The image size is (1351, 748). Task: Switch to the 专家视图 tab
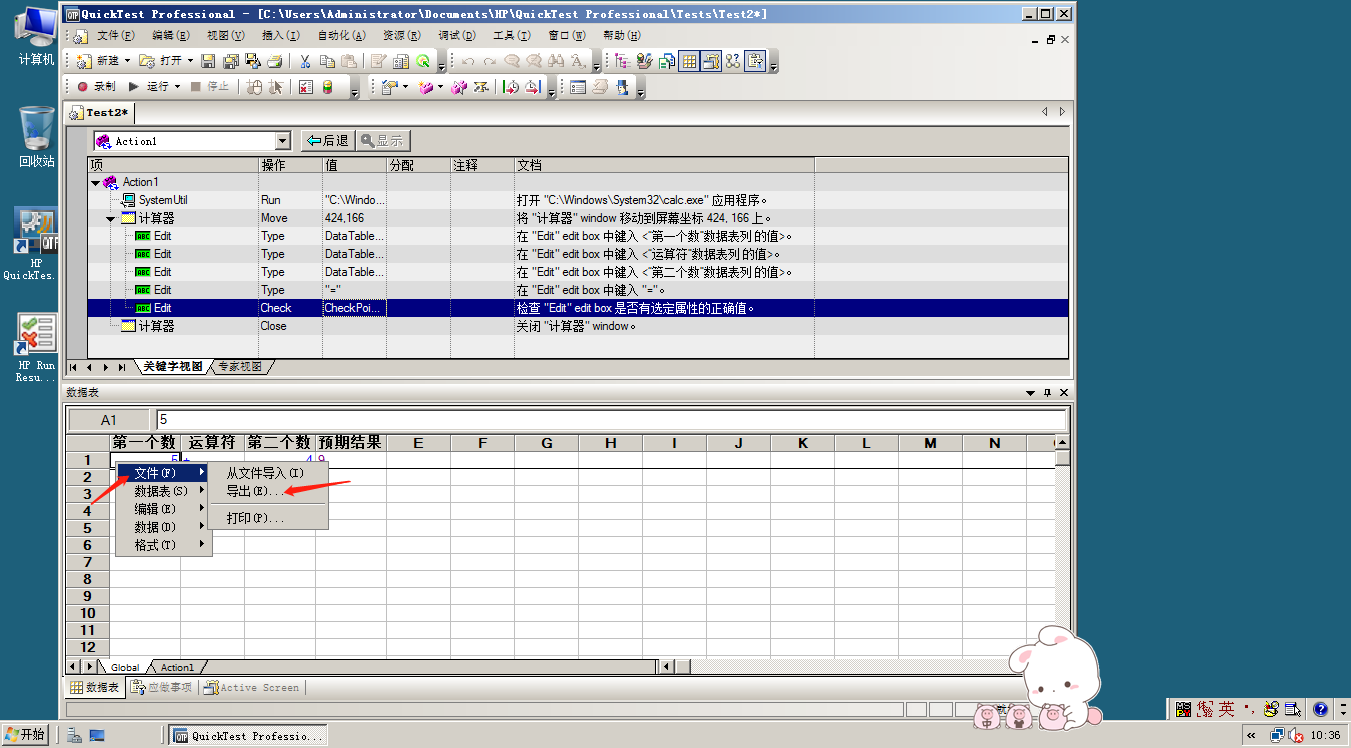(x=239, y=367)
